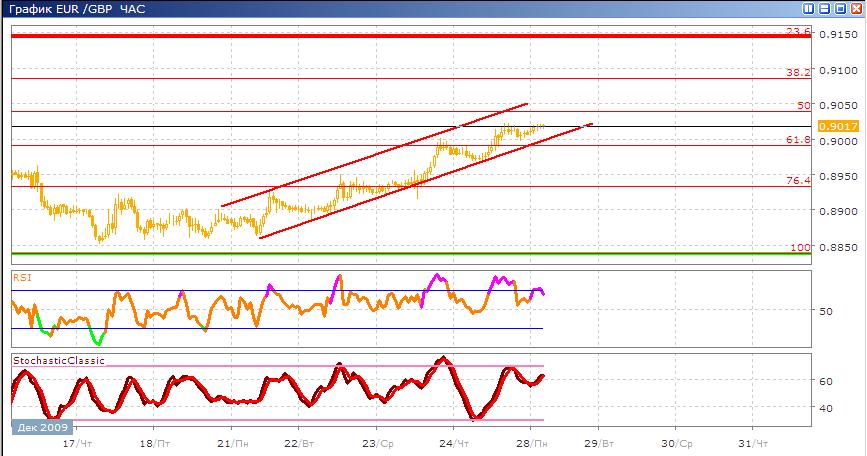Screen dimensions: 867x456
Task: Click the pause button in title bar
Action: 807,8
